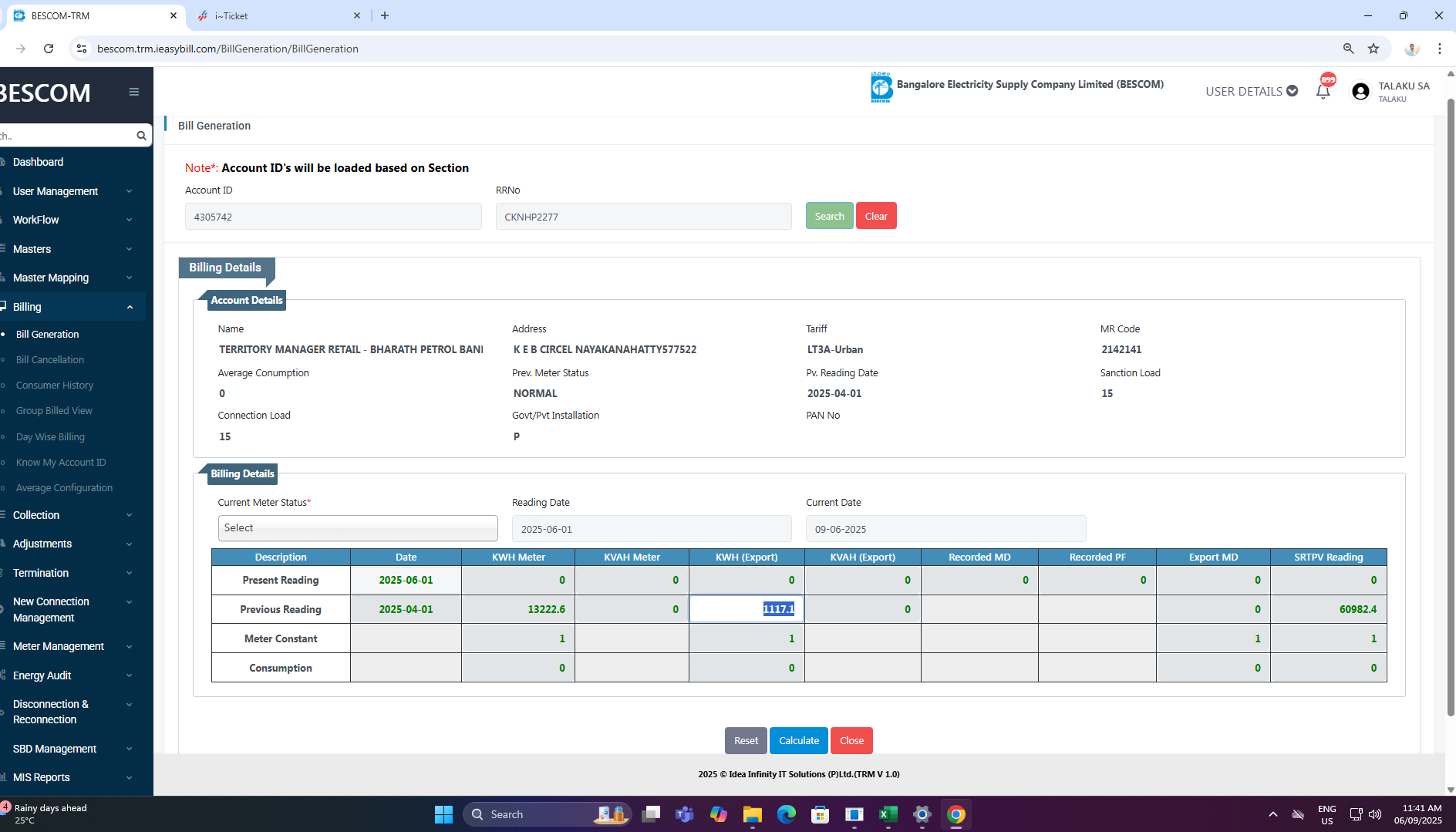Image resolution: width=1456 pixels, height=832 pixels.
Task: Open Microsoft Store from the taskbar
Action: 821,814
